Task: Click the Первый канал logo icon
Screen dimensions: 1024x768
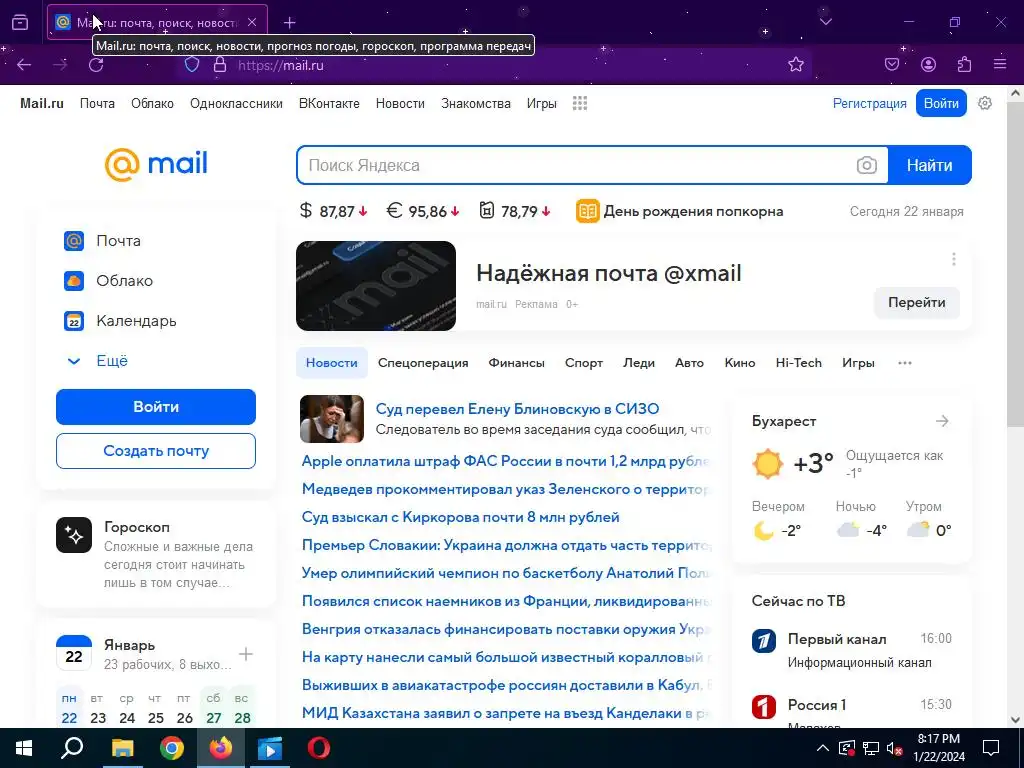Action: tap(763, 641)
